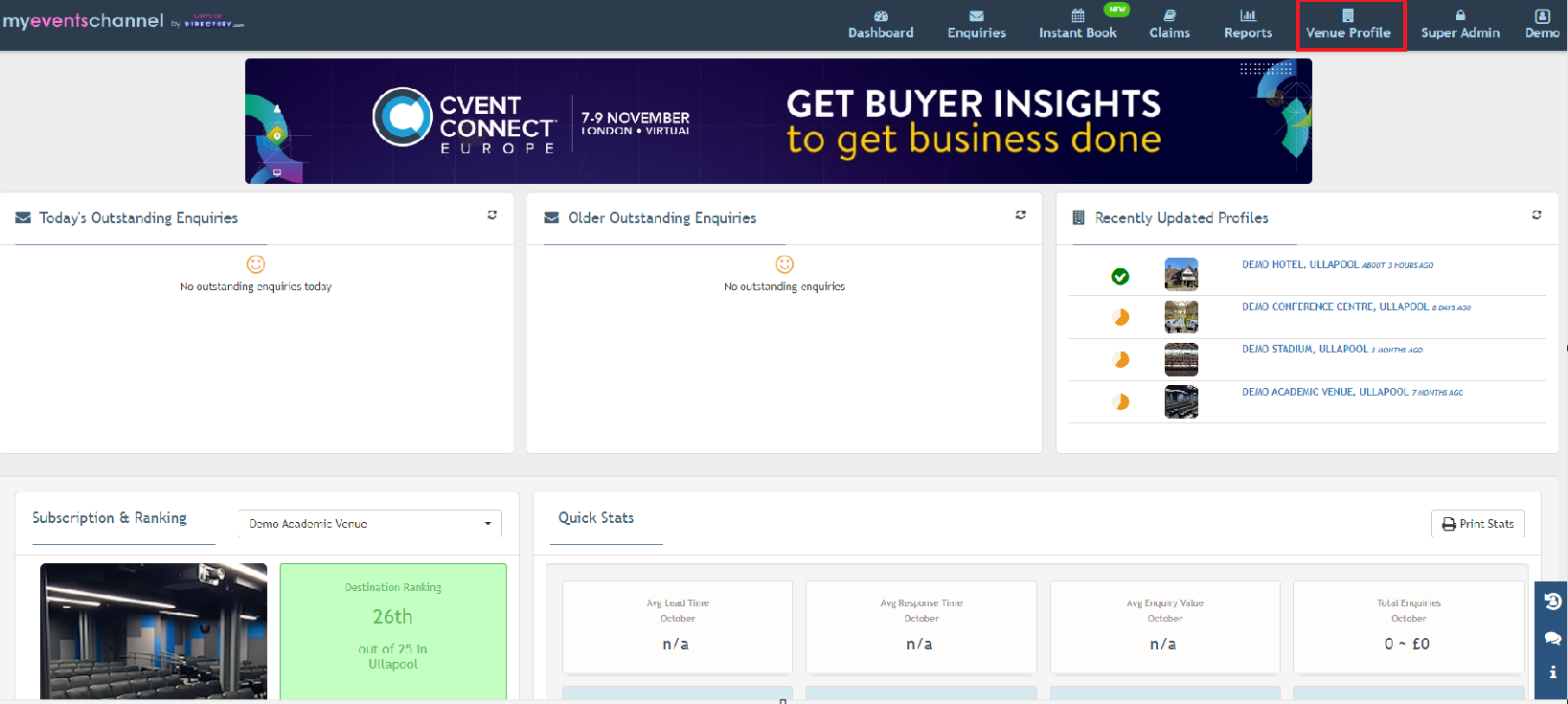Go to Enquiries in top navigation
1568x704 pixels.
click(976, 25)
